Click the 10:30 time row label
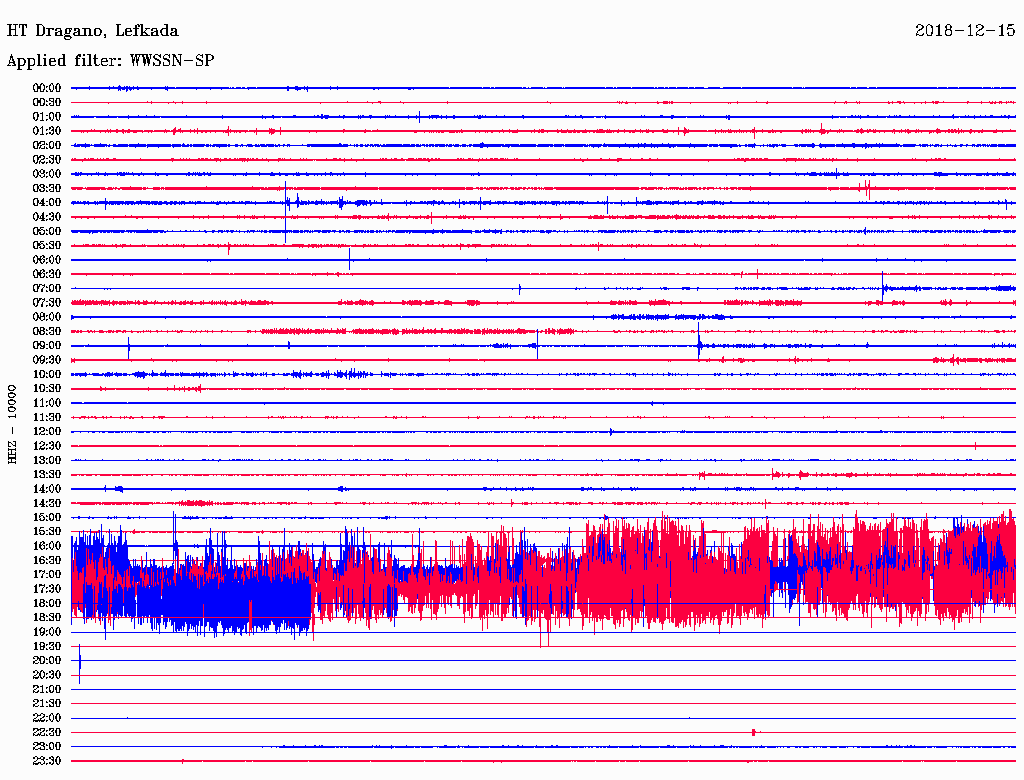This screenshot has height=780, width=1024. [47, 388]
